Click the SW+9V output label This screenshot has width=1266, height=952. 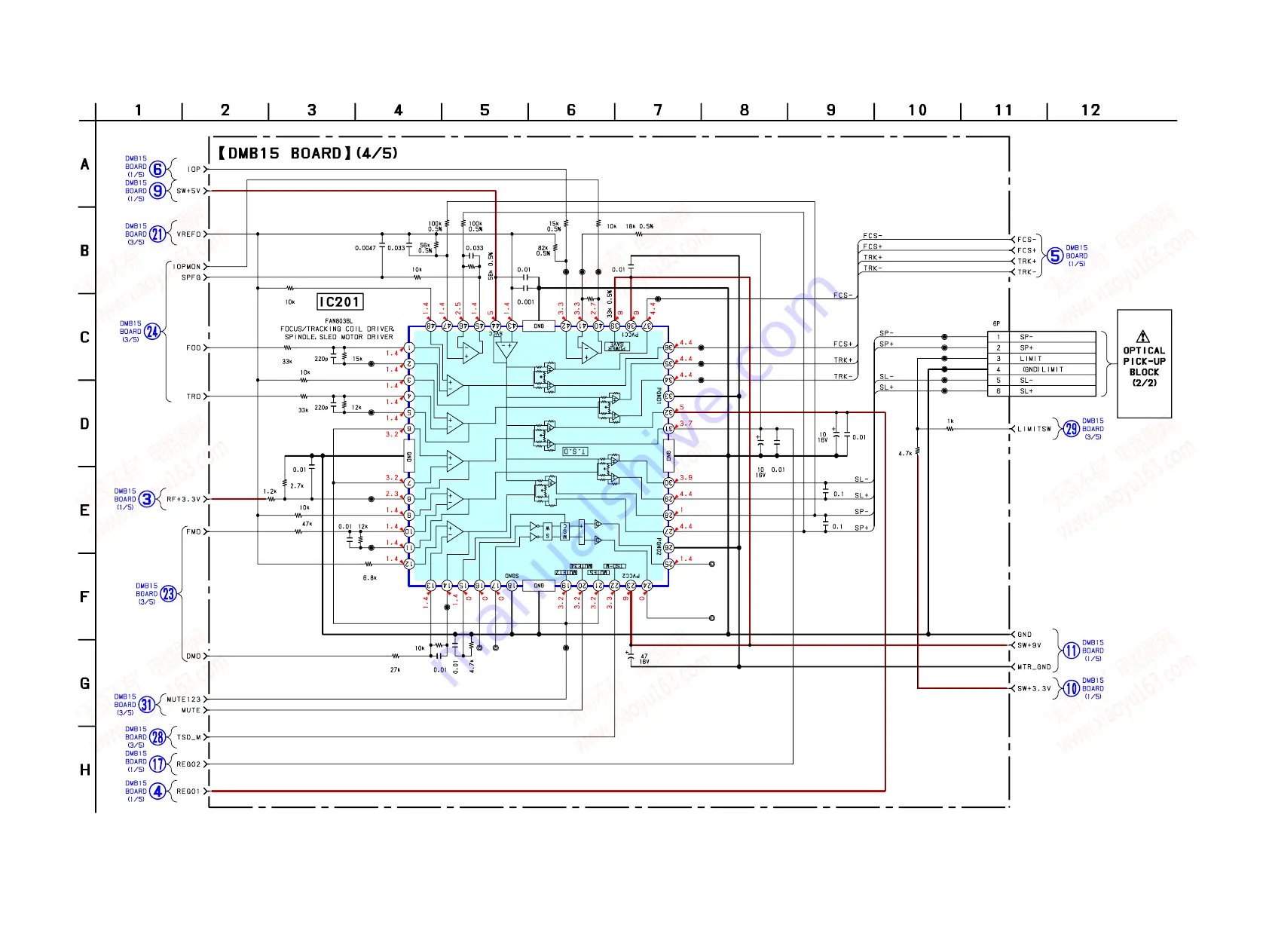(x=1029, y=645)
